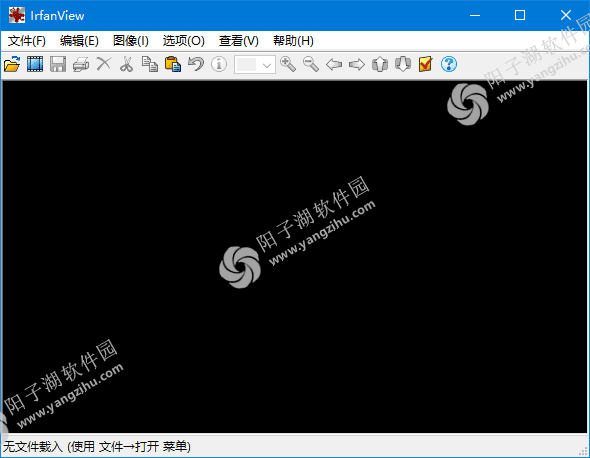Click the down arrow page icon
Image resolution: width=590 pixels, height=458 pixels.
click(x=403, y=64)
